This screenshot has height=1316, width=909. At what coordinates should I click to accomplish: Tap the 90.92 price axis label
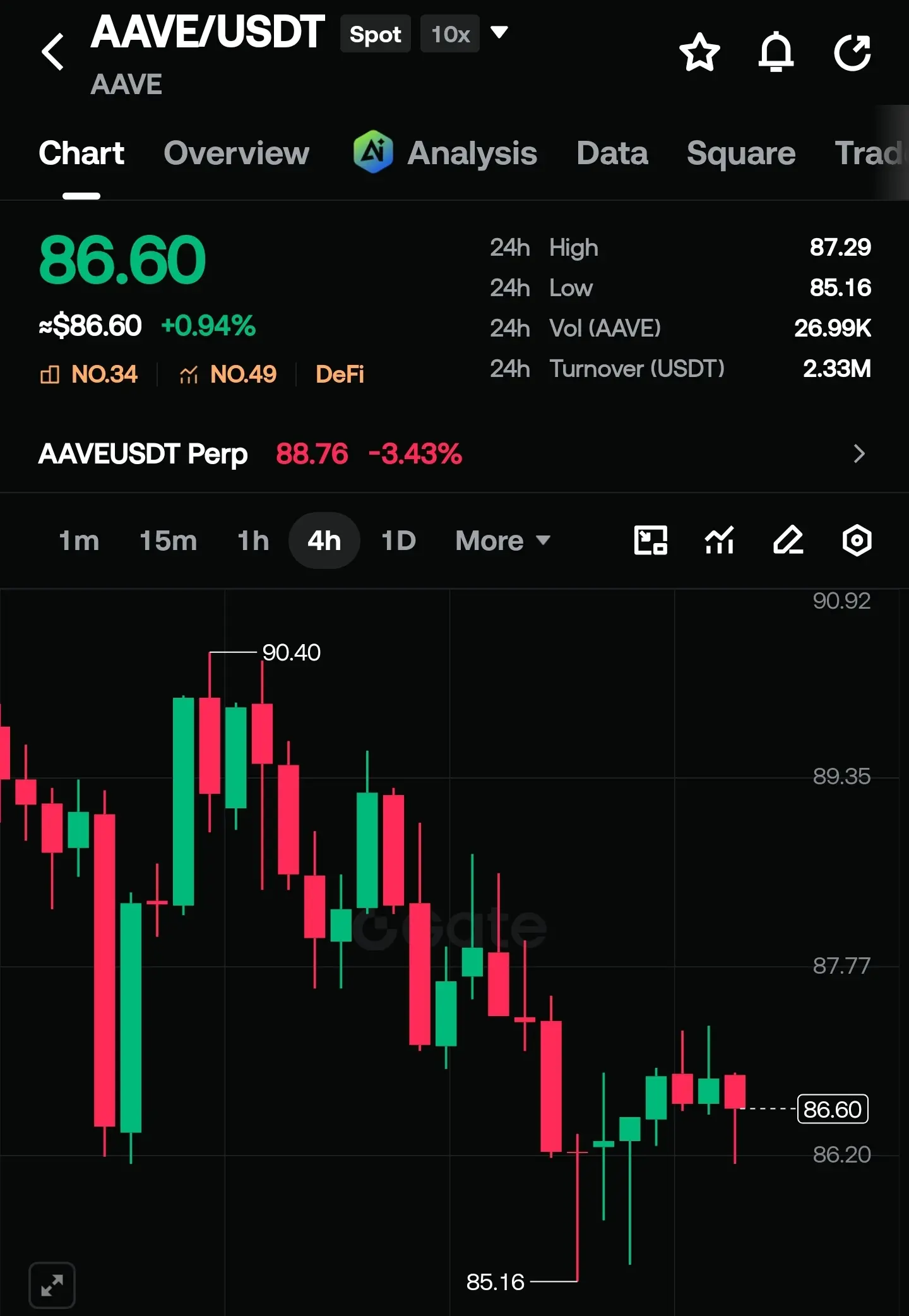pos(841,601)
